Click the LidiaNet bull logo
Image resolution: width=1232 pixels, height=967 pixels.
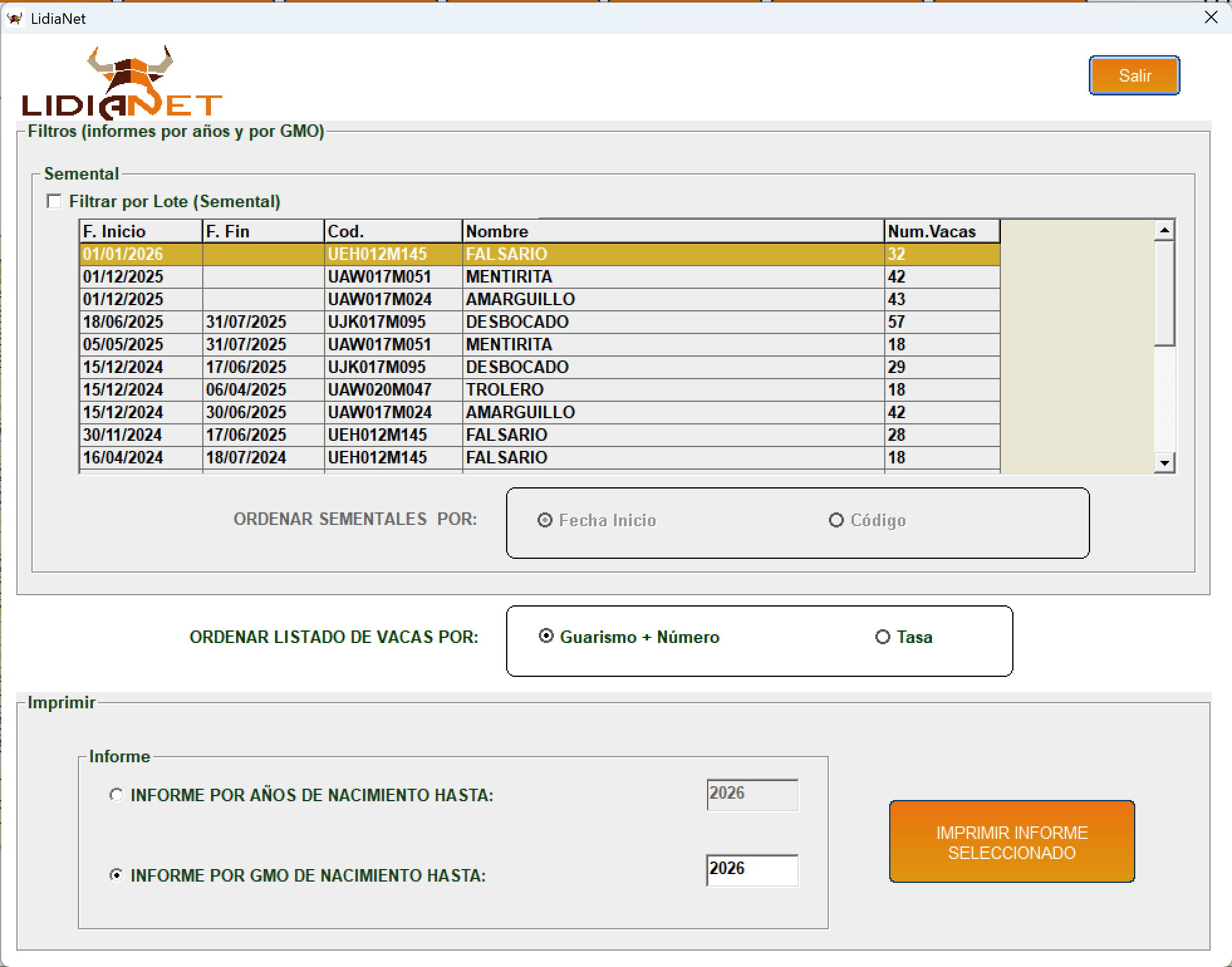point(122,82)
